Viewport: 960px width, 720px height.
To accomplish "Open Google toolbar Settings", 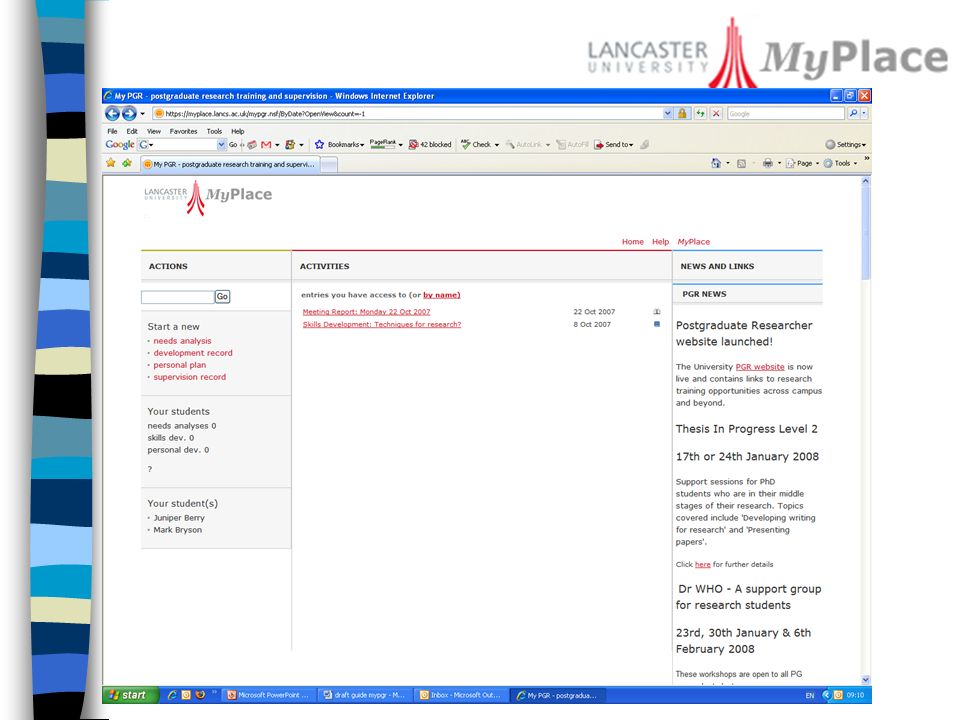I will pos(846,144).
